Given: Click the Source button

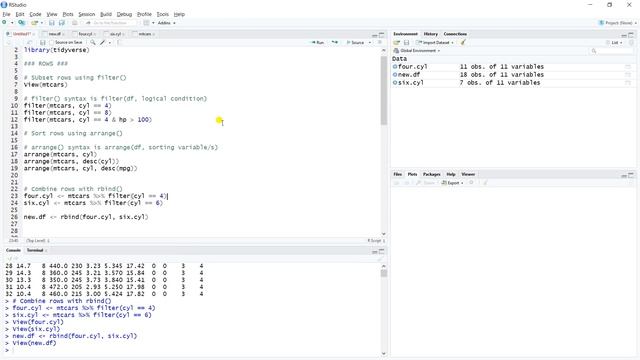Looking at the screenshot, I should 356,42.
